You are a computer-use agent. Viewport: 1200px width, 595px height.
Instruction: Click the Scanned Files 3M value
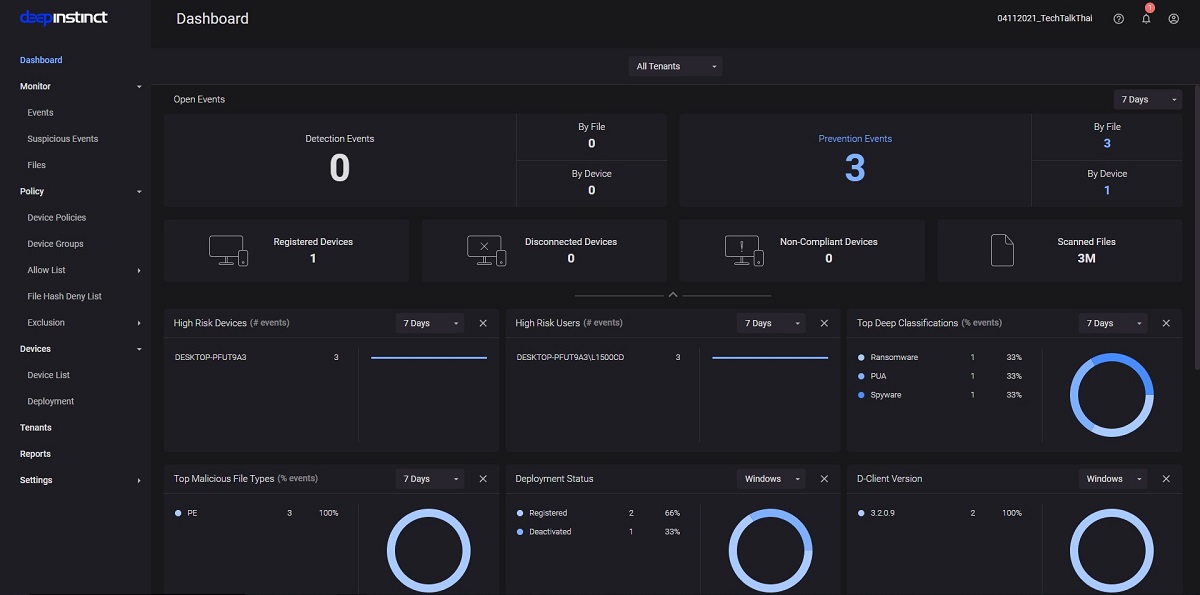(x=1086, y=259)
